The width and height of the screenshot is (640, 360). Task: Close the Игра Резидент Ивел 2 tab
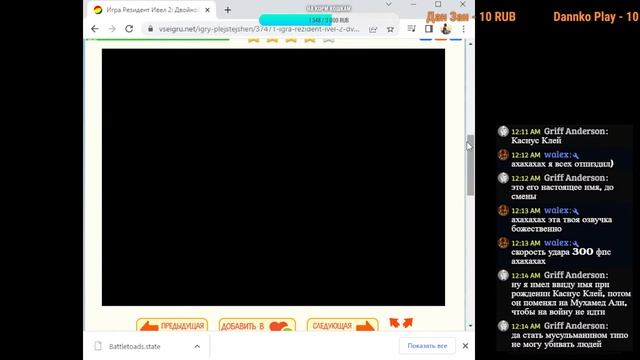click(x=207, y=10)
